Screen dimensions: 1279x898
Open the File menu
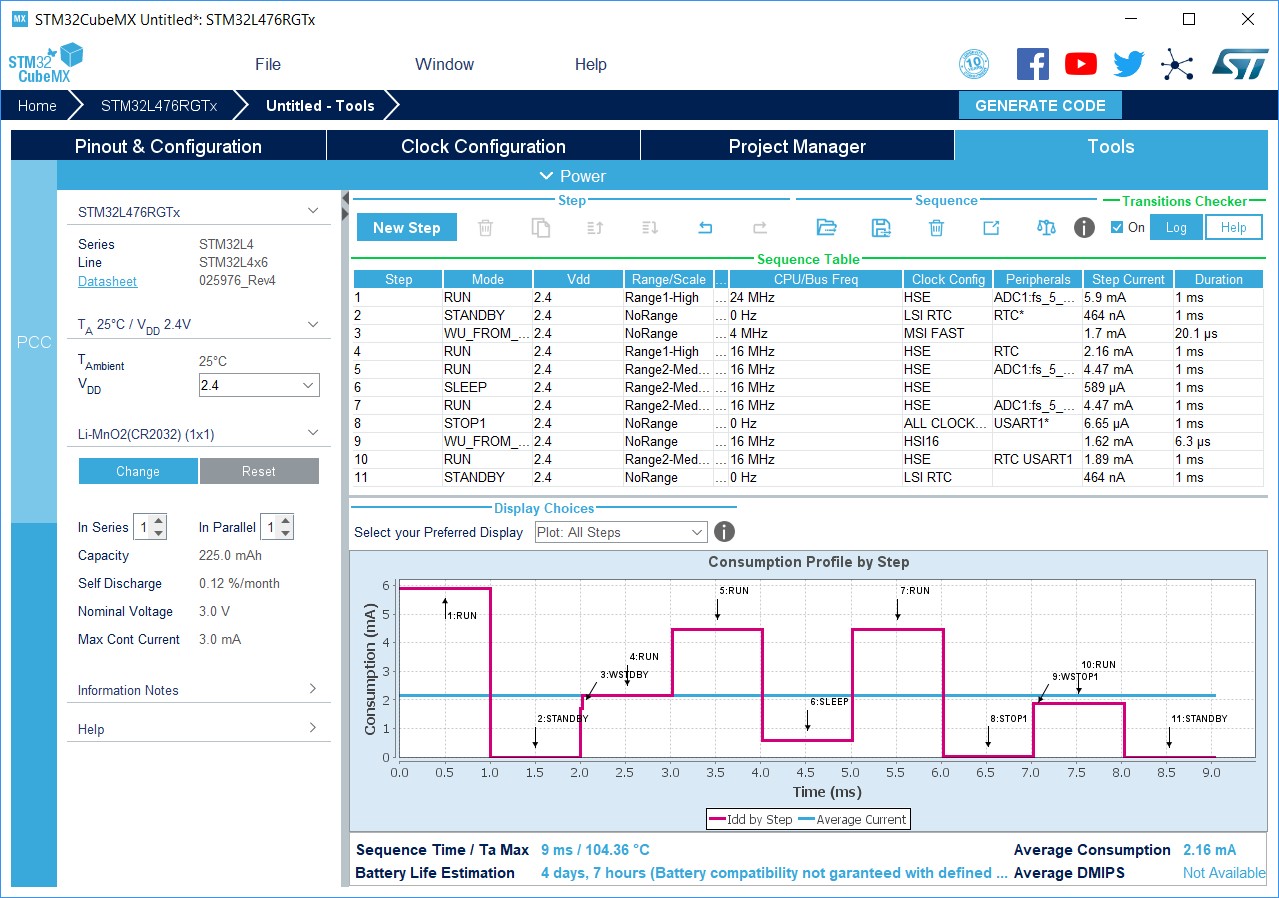click(x=268, y=64)
